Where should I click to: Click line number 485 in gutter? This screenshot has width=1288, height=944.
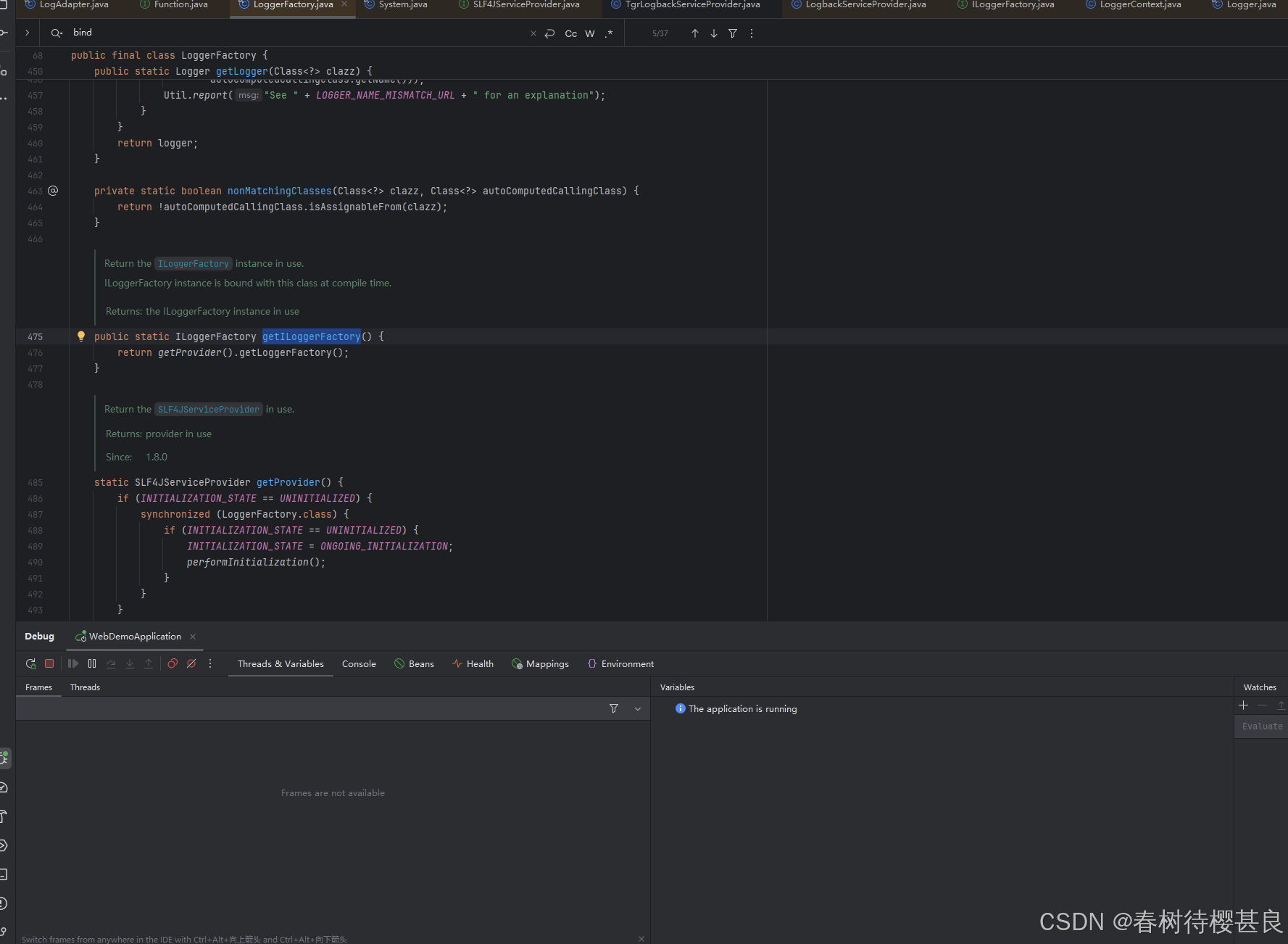[x=35, y=482]
